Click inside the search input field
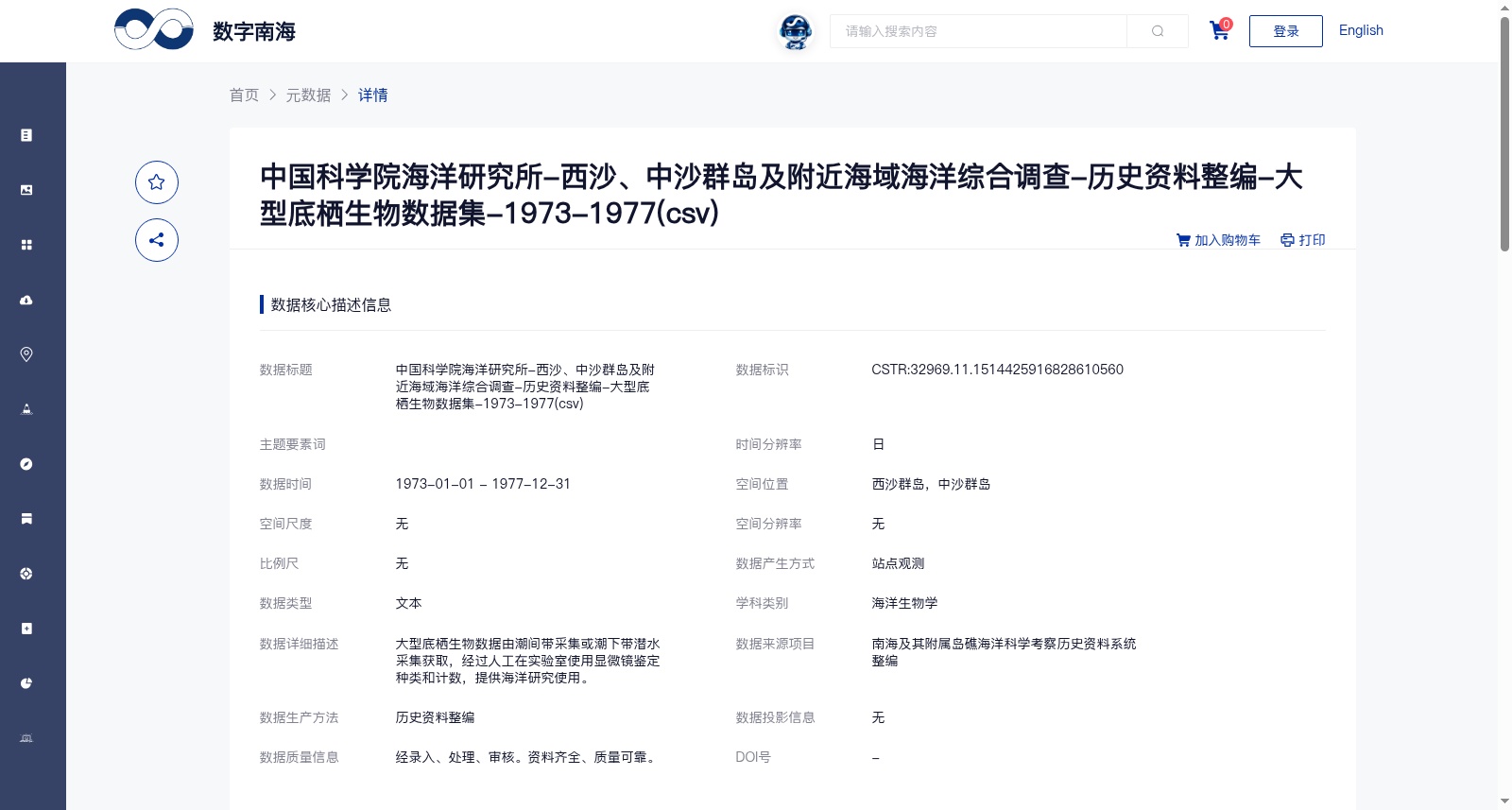Viewport: 1512px width, 810px height. pos(979,31)
